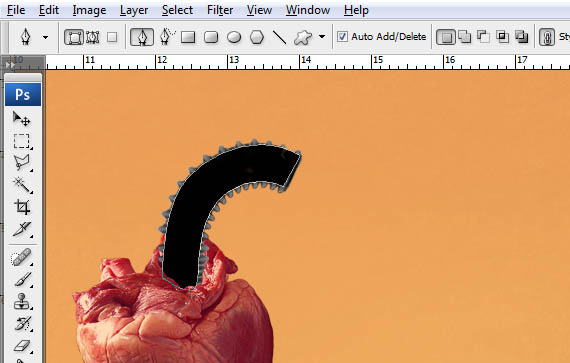The width and height of the screenshot is (570, 363).
Task: Select the Eraser tool
Action: point(22,346)
